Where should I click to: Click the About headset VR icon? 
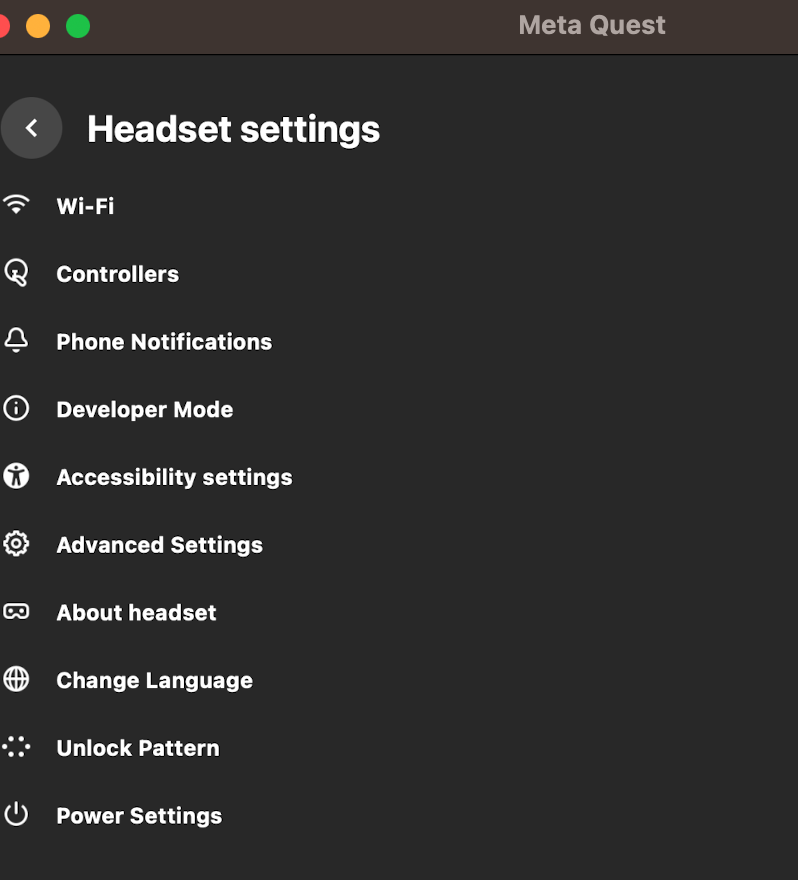(x=16, y=612)
